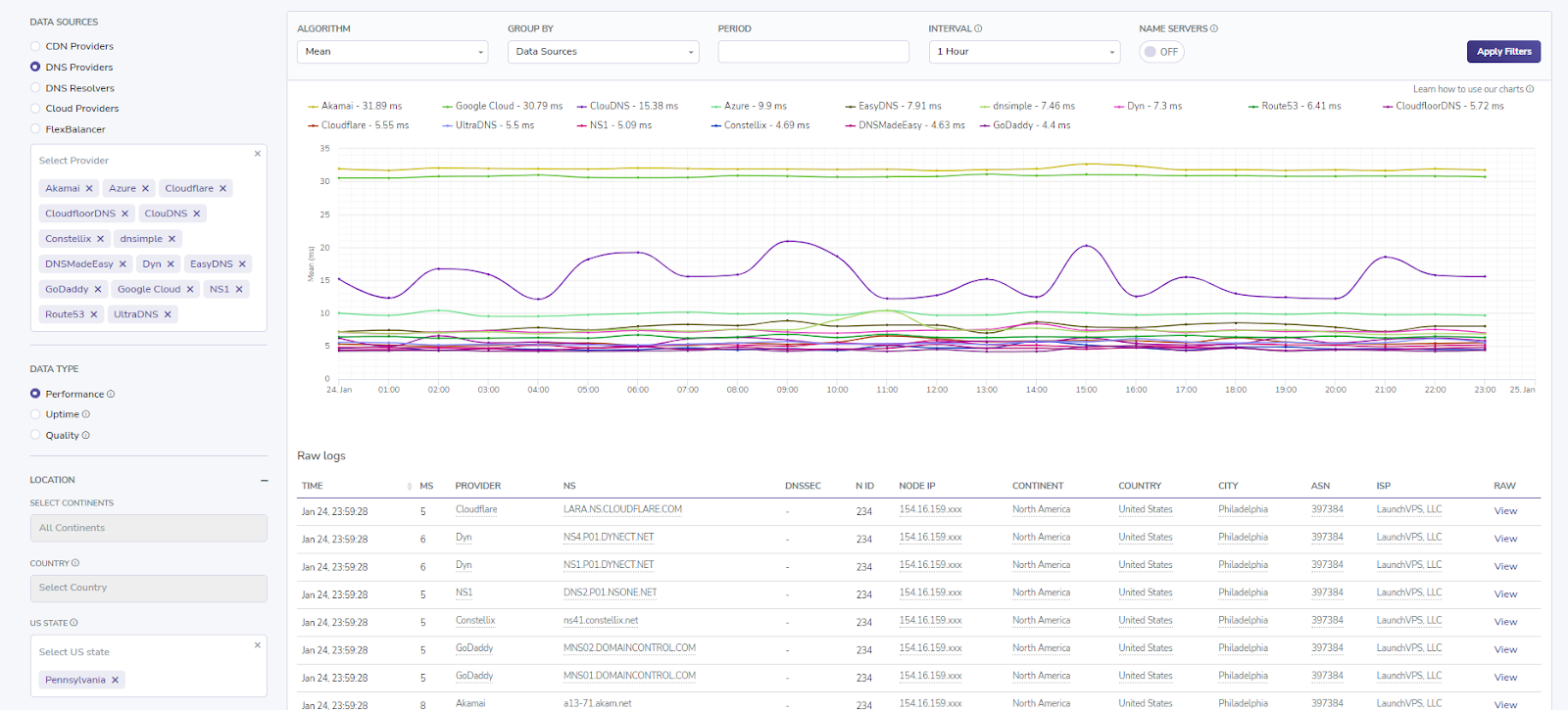Clear the US state selection
1568x710 pixels.
pyautogui.click(x=258, y=645)
